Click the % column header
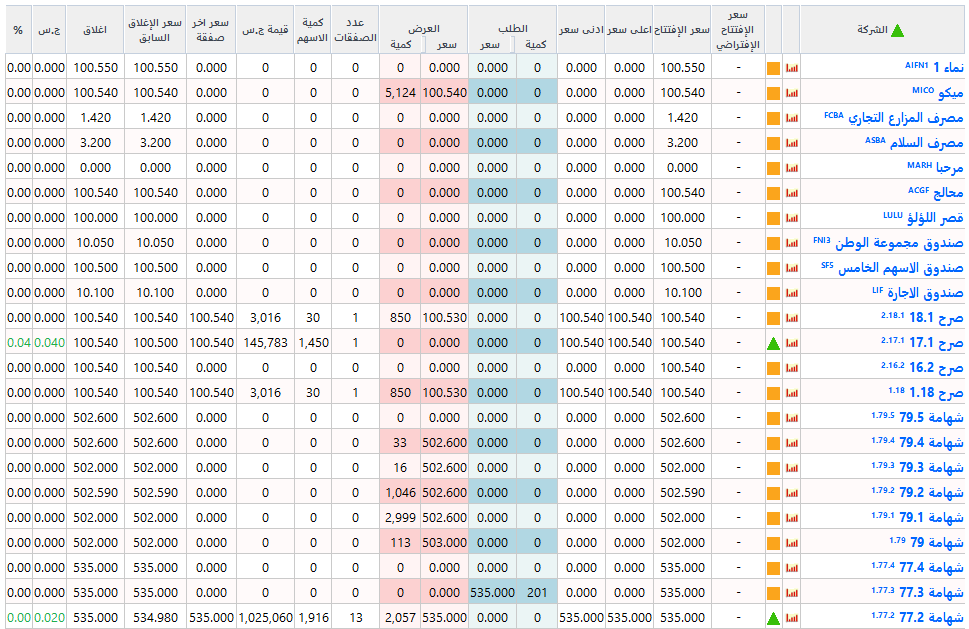 coord(19,30)
